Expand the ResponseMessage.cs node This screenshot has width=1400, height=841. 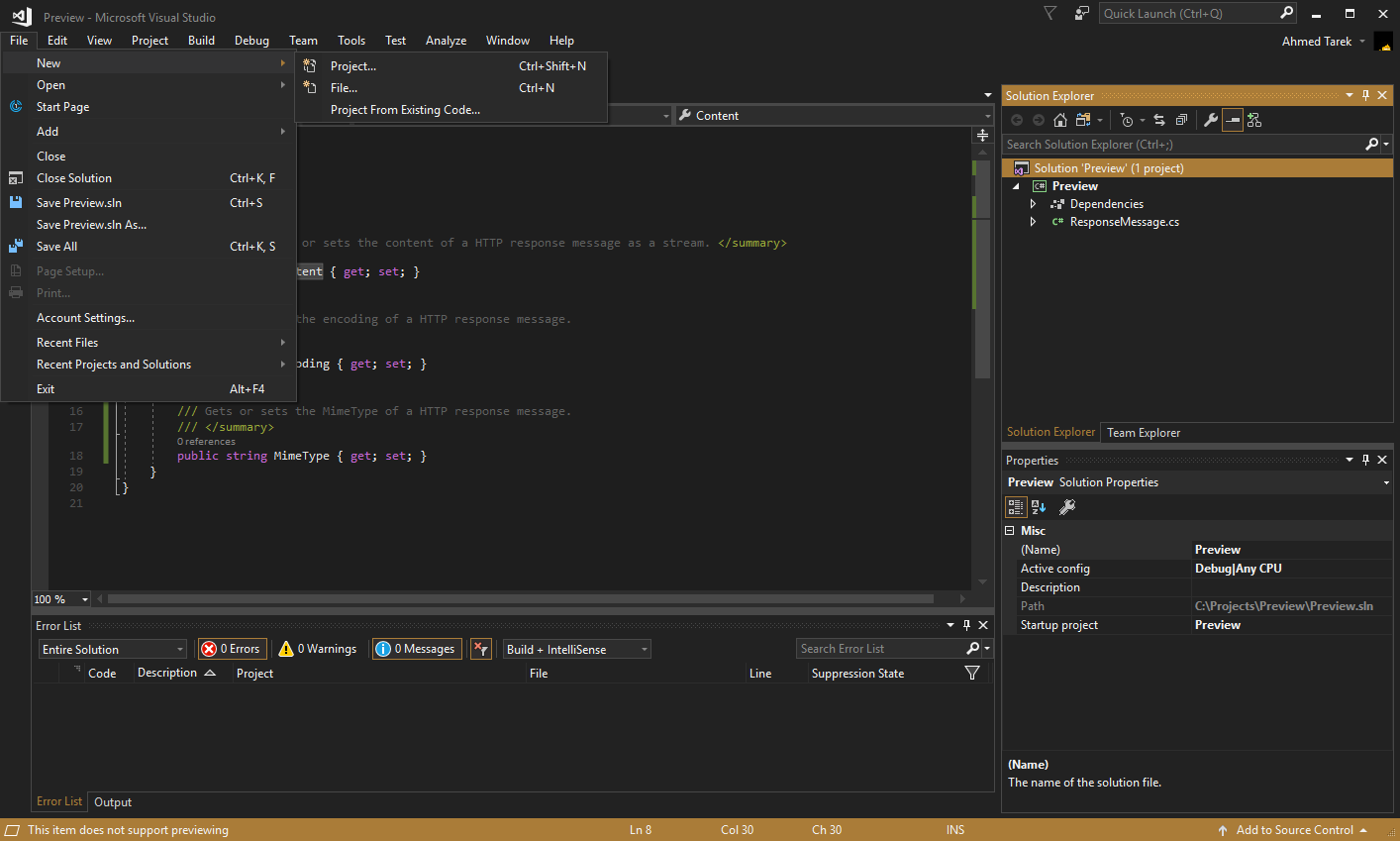click(1033, 222)
